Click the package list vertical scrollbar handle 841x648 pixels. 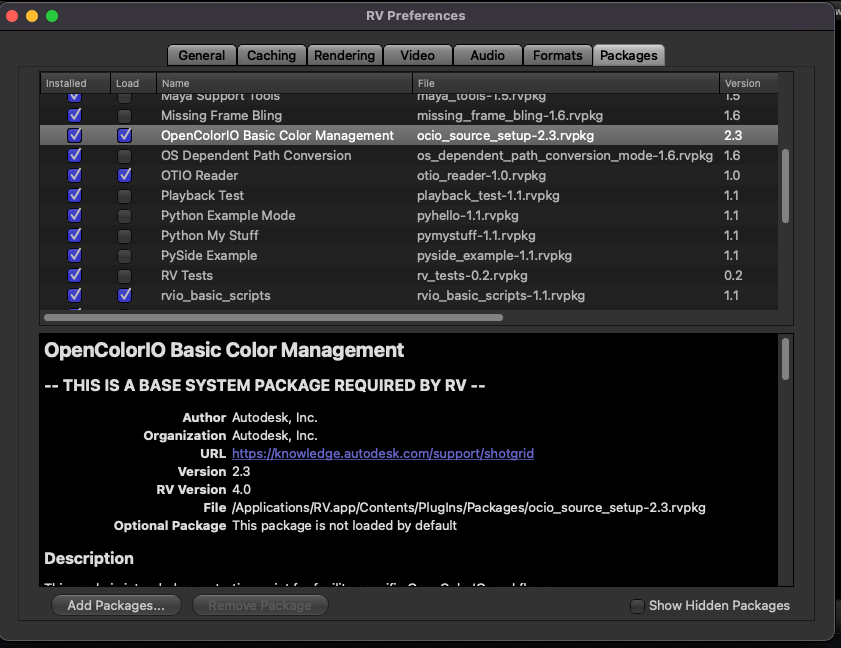click(x=785, y=186)
